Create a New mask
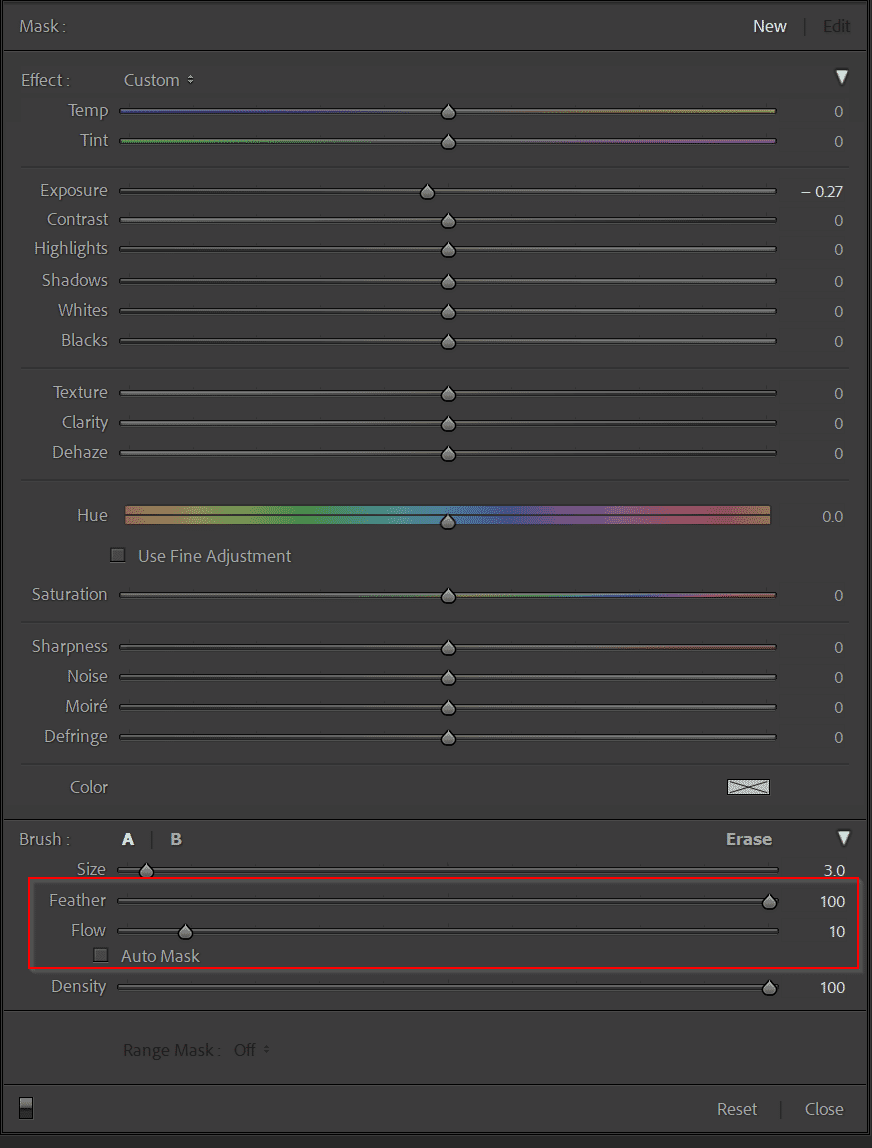Viewport: 872px width, 1148px height. point(770,26)
